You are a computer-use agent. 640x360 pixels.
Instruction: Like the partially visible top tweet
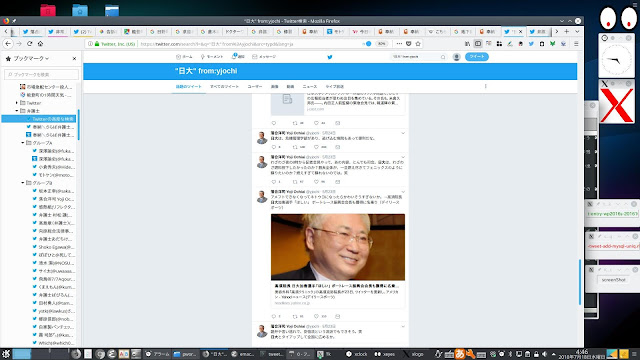tap(316, 123)
